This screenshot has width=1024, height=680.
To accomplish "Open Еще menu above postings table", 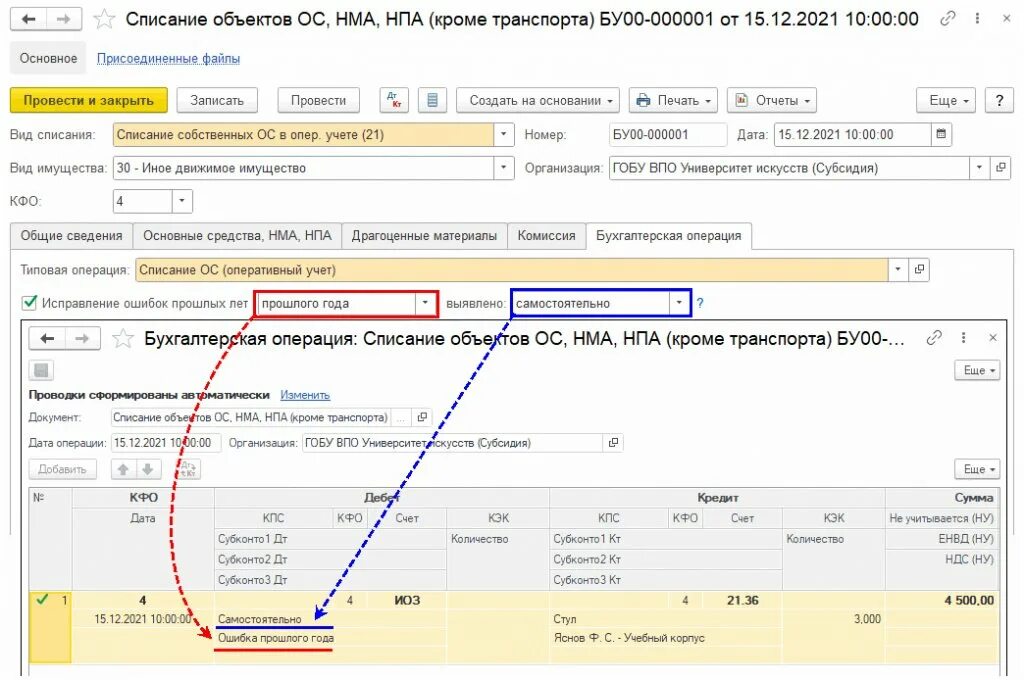I will pyautogui.click(x=977, y=469).
